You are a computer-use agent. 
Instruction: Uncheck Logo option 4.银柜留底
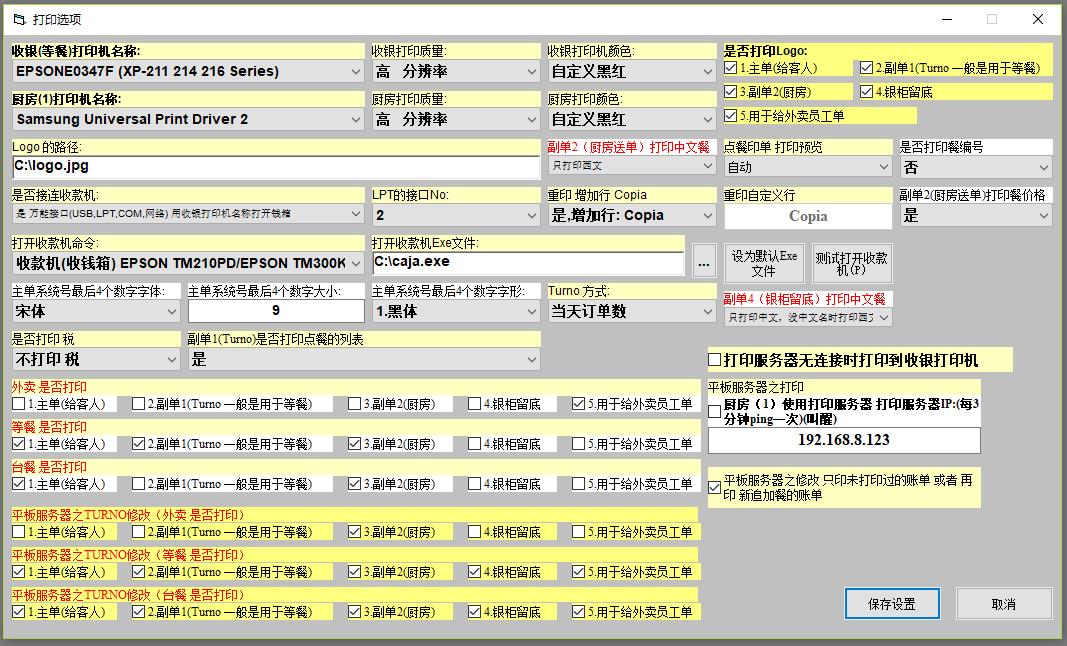coord(866,91)
